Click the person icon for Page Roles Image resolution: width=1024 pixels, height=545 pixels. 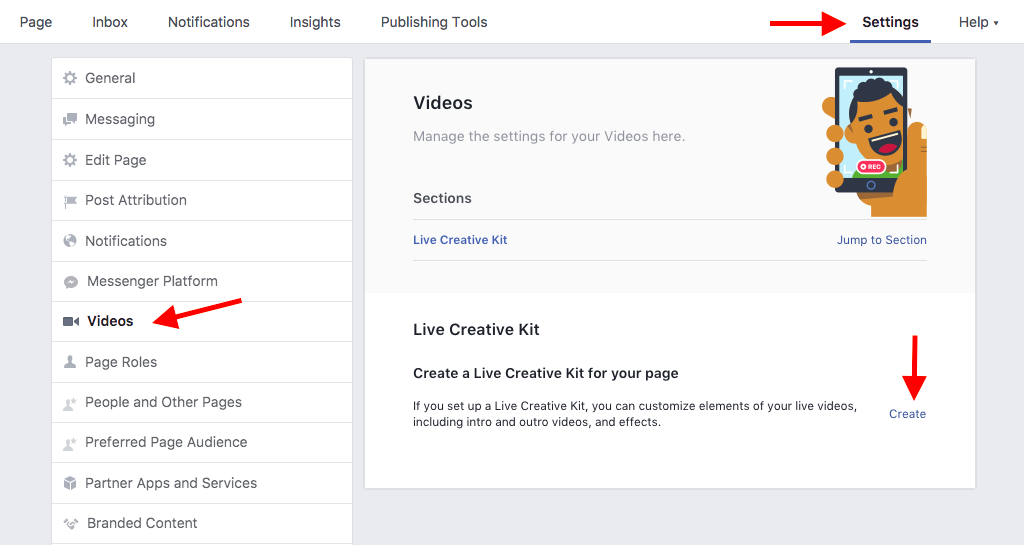click(70, 362)
